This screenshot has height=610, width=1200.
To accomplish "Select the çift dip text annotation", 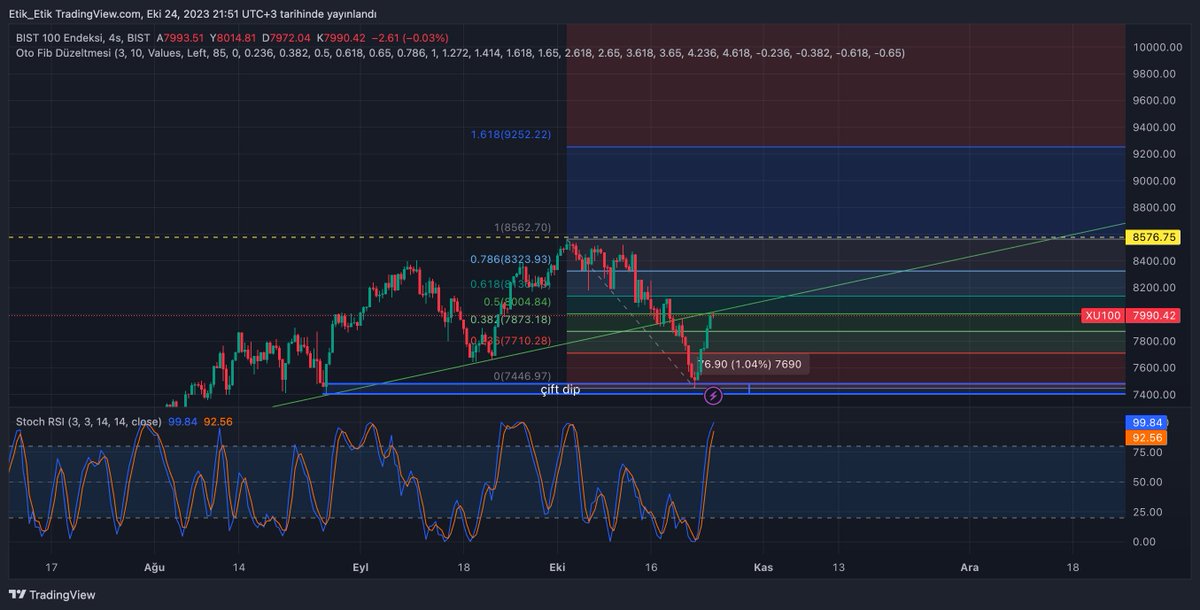I will click(560, 390).
